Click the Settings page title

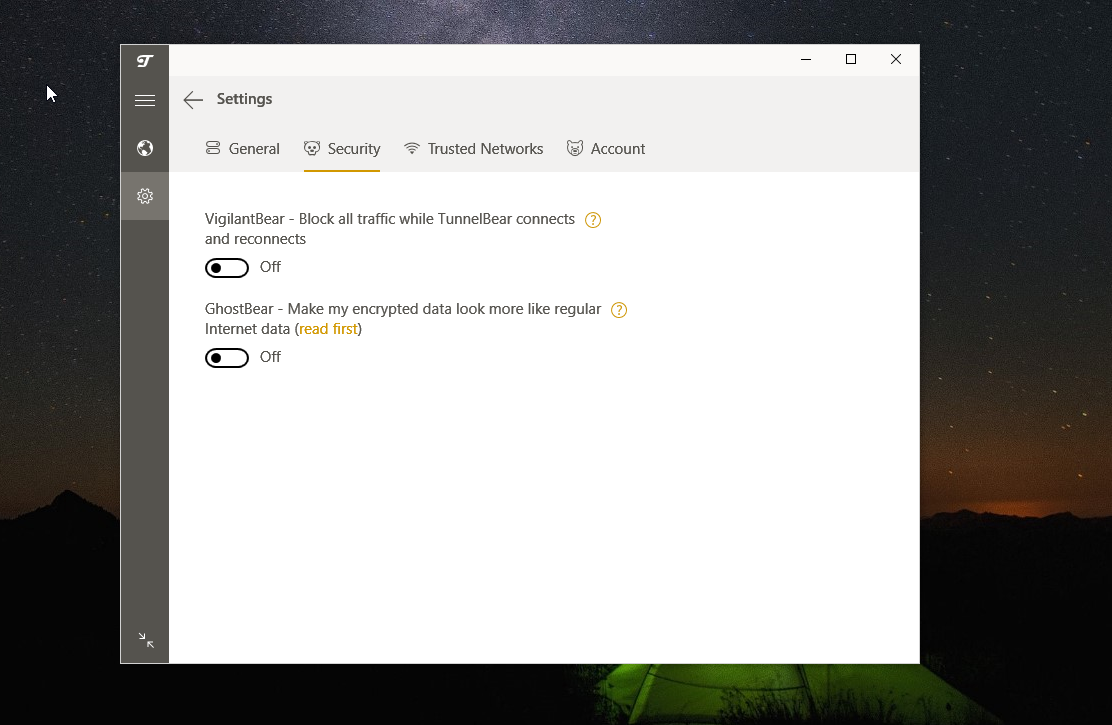(245, 99)
